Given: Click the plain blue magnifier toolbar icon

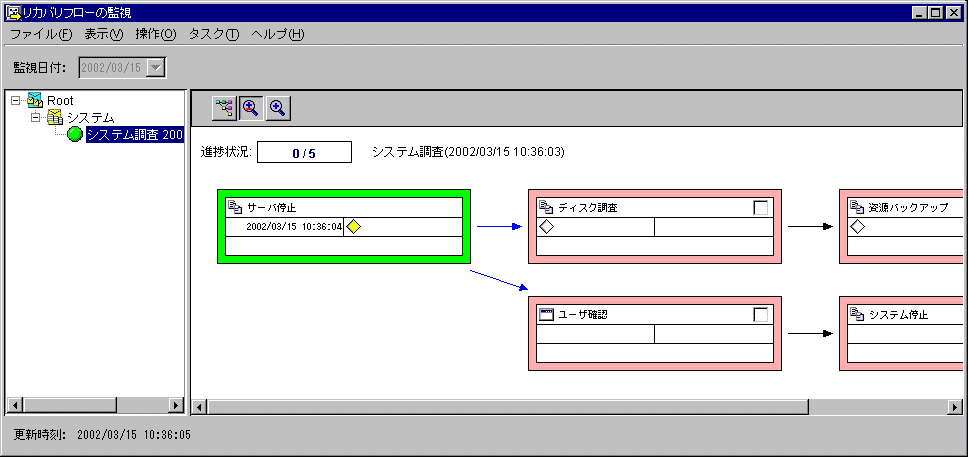Looking at the screenshot, I should [278, 109].
